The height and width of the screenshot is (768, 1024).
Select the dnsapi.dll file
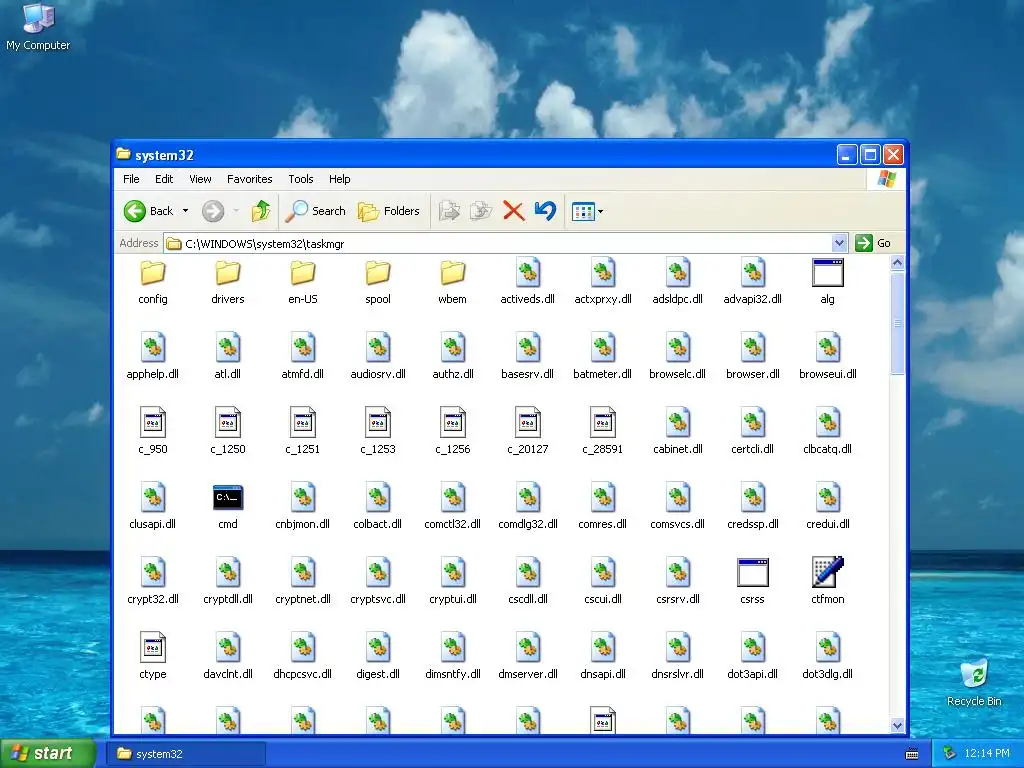[603, 658]
